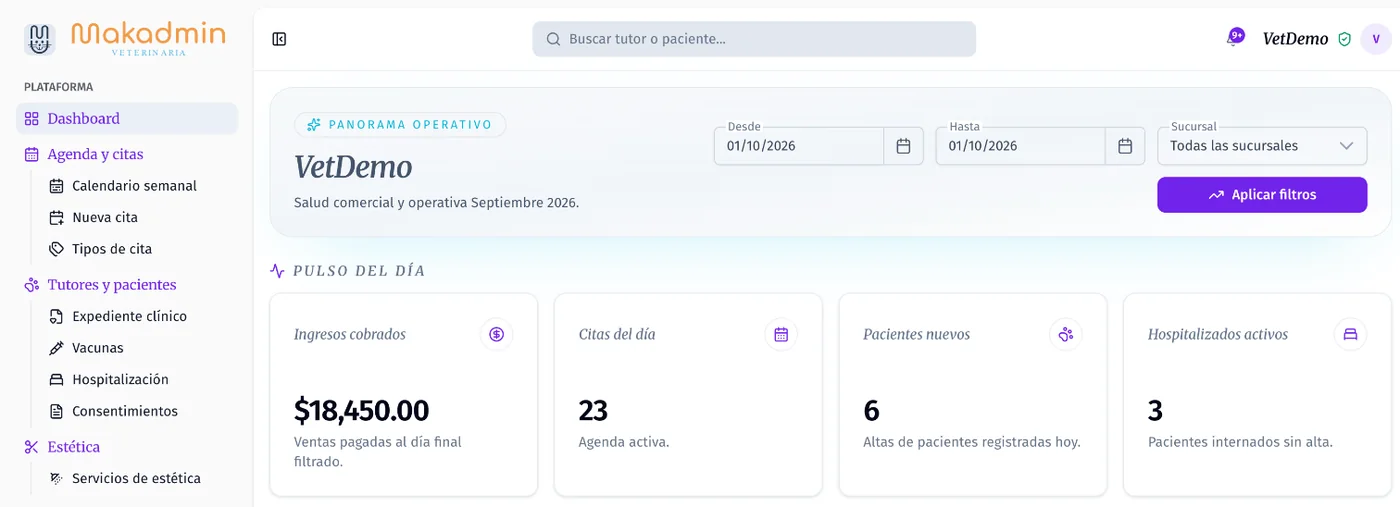Click the paw icon on Pacientes nuevos card

(x=1066, y=334)
